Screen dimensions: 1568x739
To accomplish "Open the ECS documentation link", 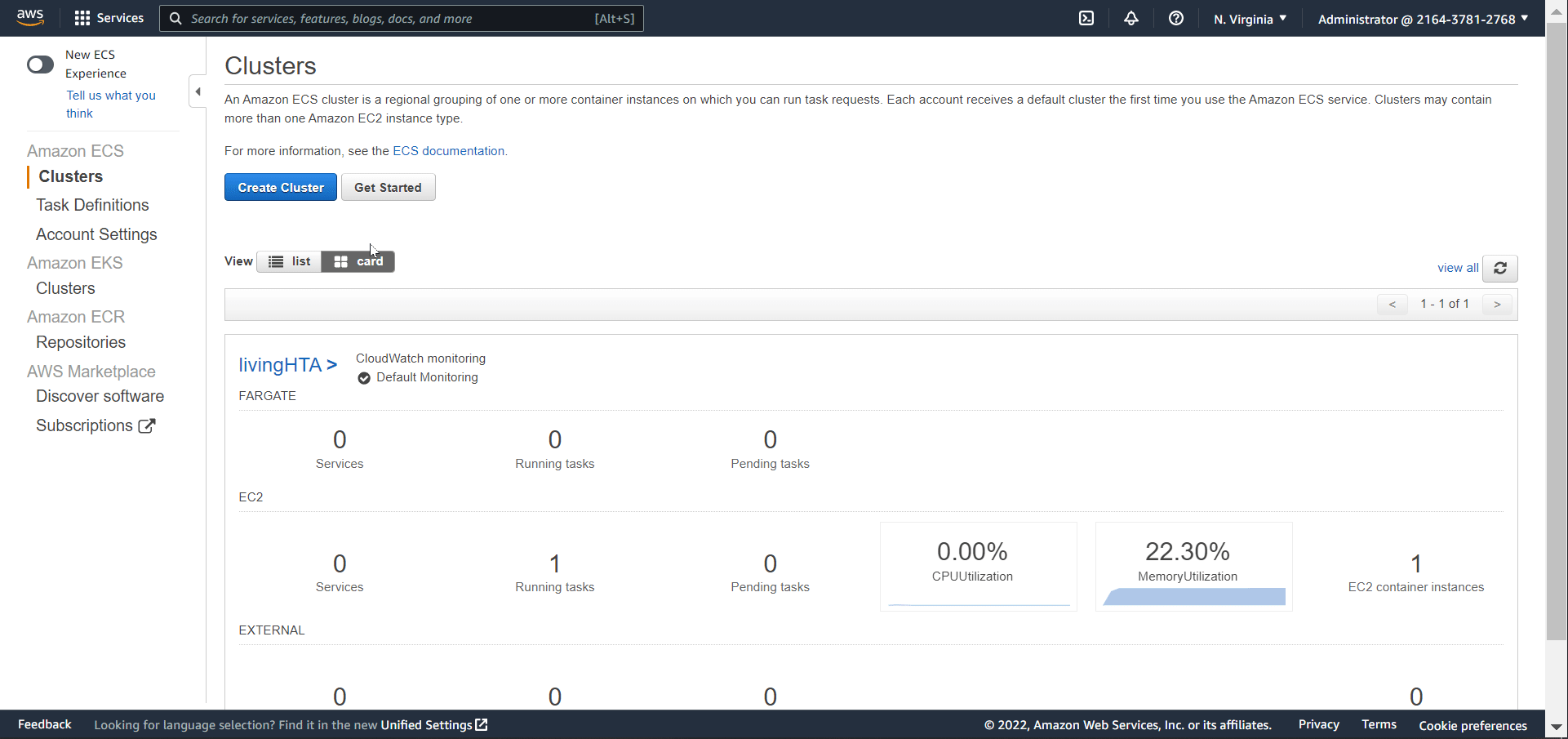I will pos(448,150).
